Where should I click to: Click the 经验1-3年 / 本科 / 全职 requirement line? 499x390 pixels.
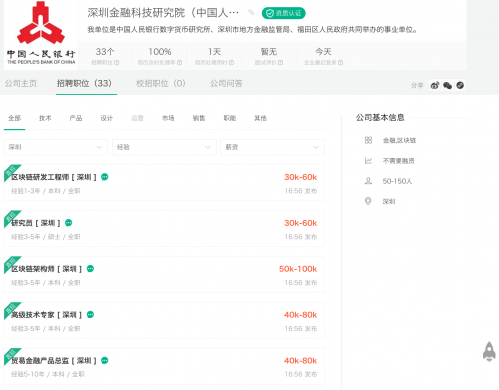pyautogui.click(x=46, y=191)
